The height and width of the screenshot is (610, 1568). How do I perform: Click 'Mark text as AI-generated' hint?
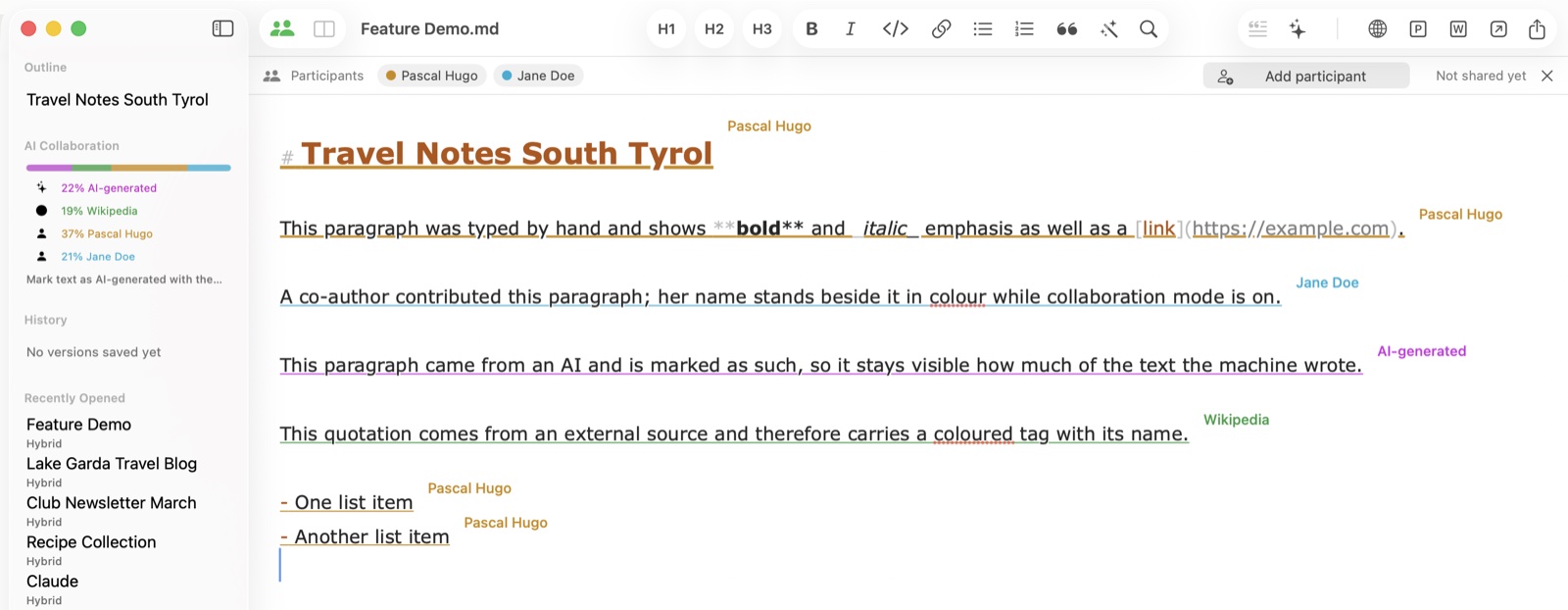124,280
